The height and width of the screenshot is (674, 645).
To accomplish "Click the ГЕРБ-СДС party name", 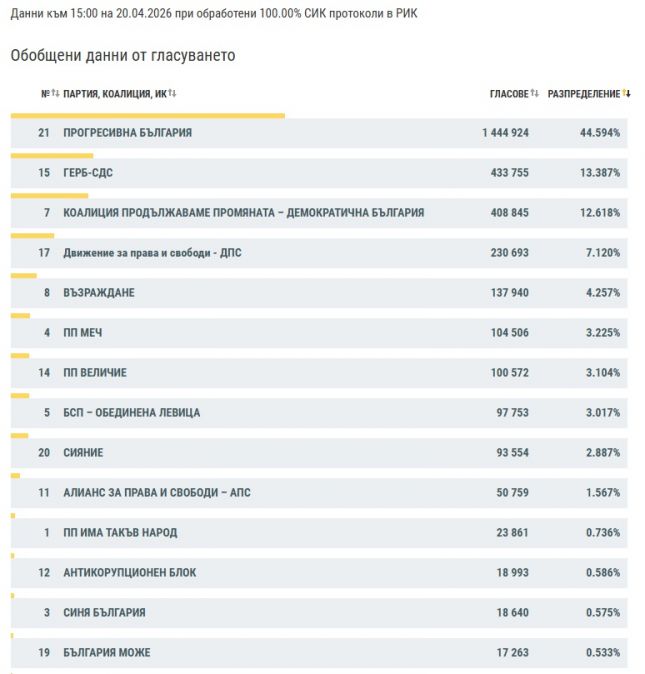I will (x=88, y=173).
